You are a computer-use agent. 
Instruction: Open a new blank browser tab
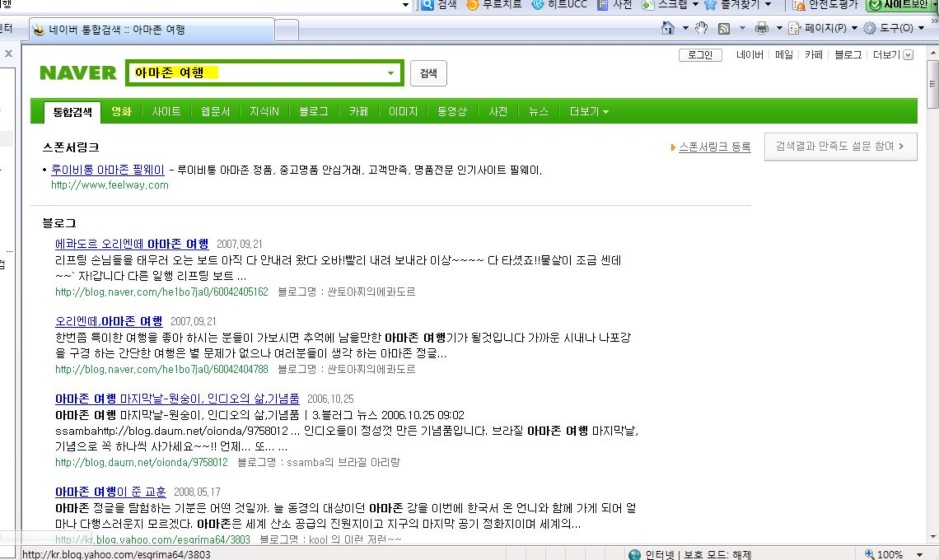(x=287, y=30)
